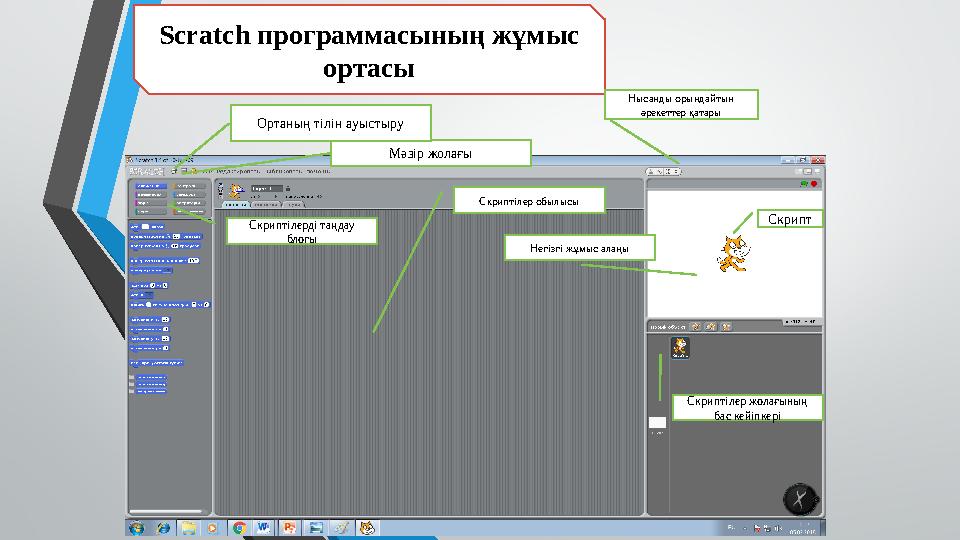Stop all scripts with the red stop button
Viewport: 960px width, 540px height.
(814, 184)
